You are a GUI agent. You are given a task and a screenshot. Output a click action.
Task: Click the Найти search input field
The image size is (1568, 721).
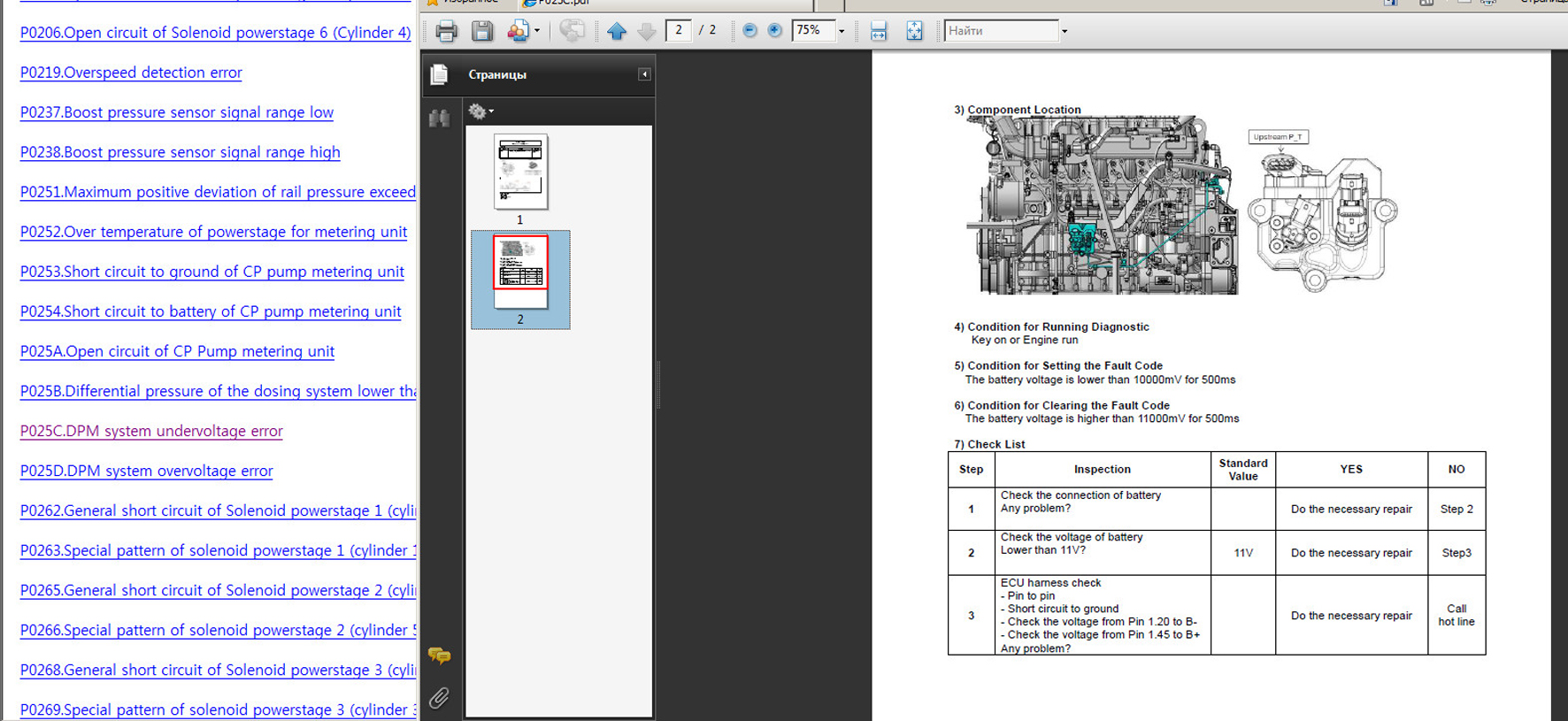click(1001, 31)
